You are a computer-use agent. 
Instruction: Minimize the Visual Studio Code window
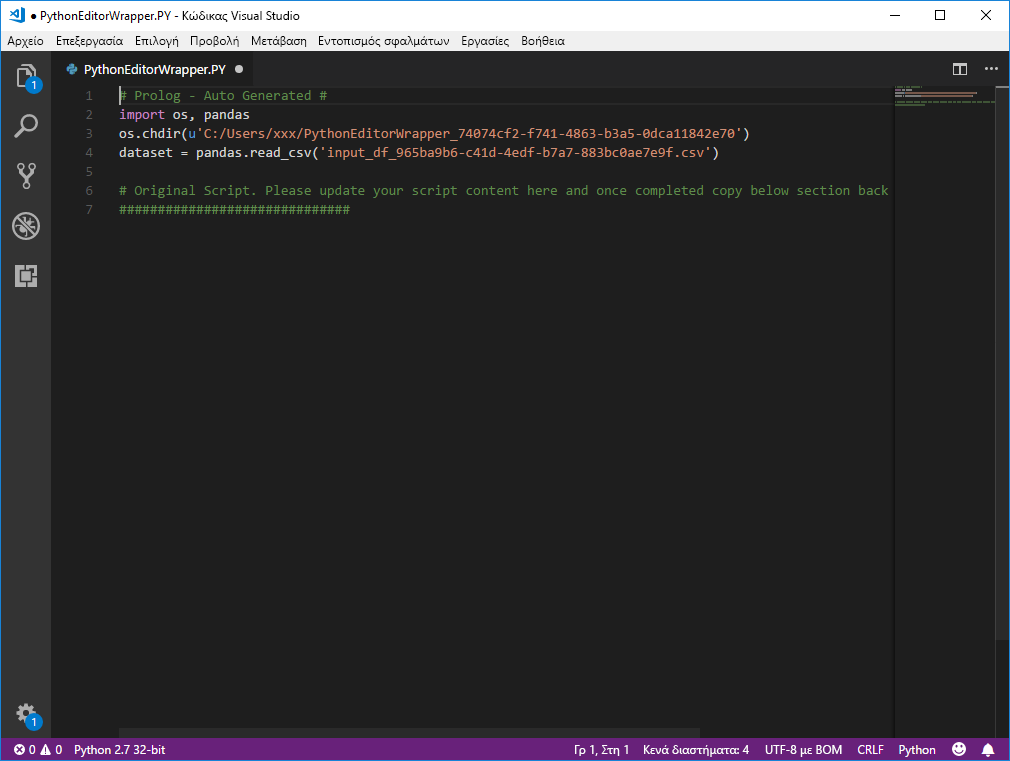point(895,15)
